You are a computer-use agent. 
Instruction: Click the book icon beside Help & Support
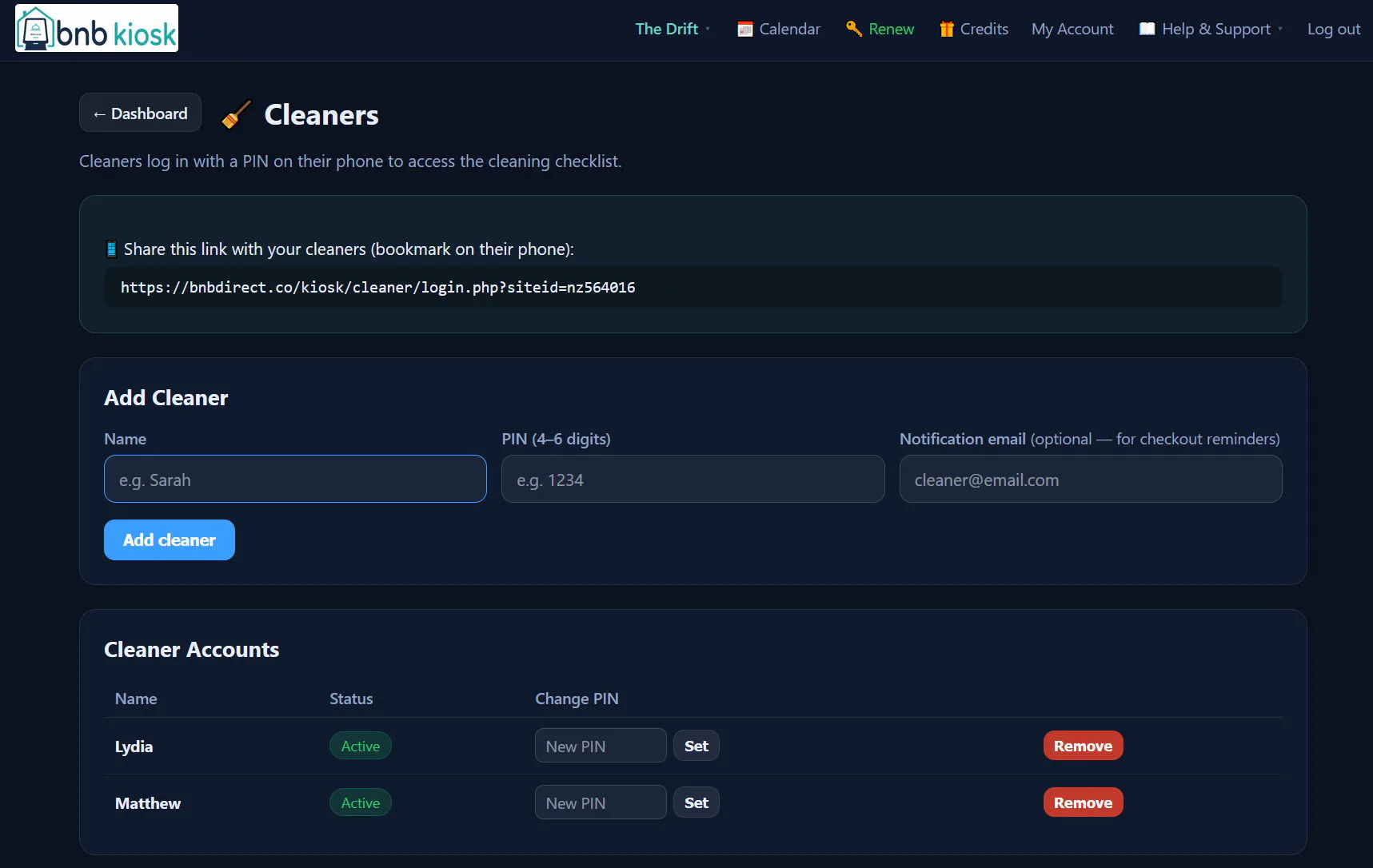1147,29
